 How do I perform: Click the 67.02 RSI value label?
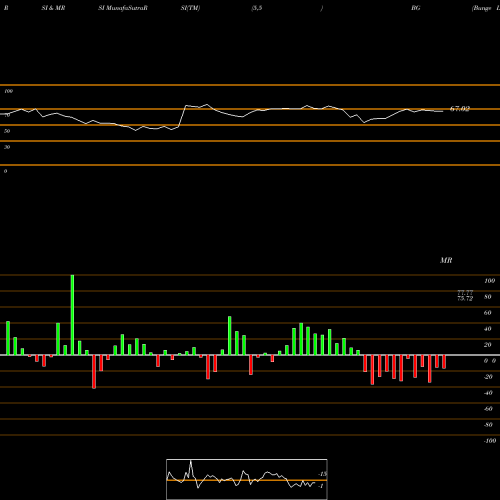coord(460,109)
